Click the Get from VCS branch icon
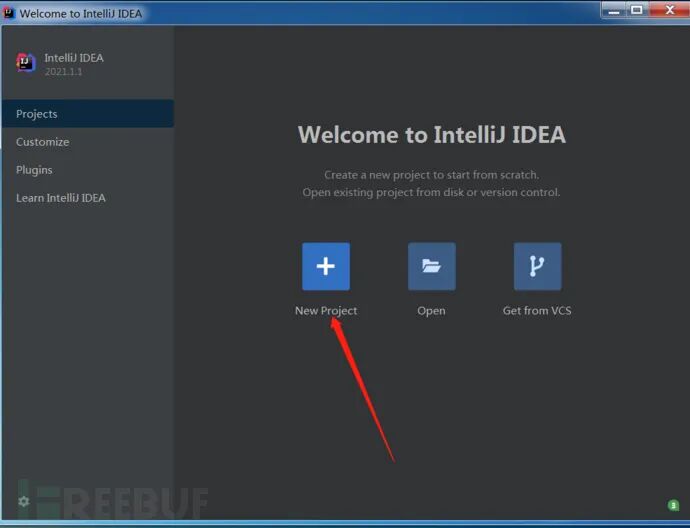The height and width of the screenshot is (528, 690). tap(537, 266)
